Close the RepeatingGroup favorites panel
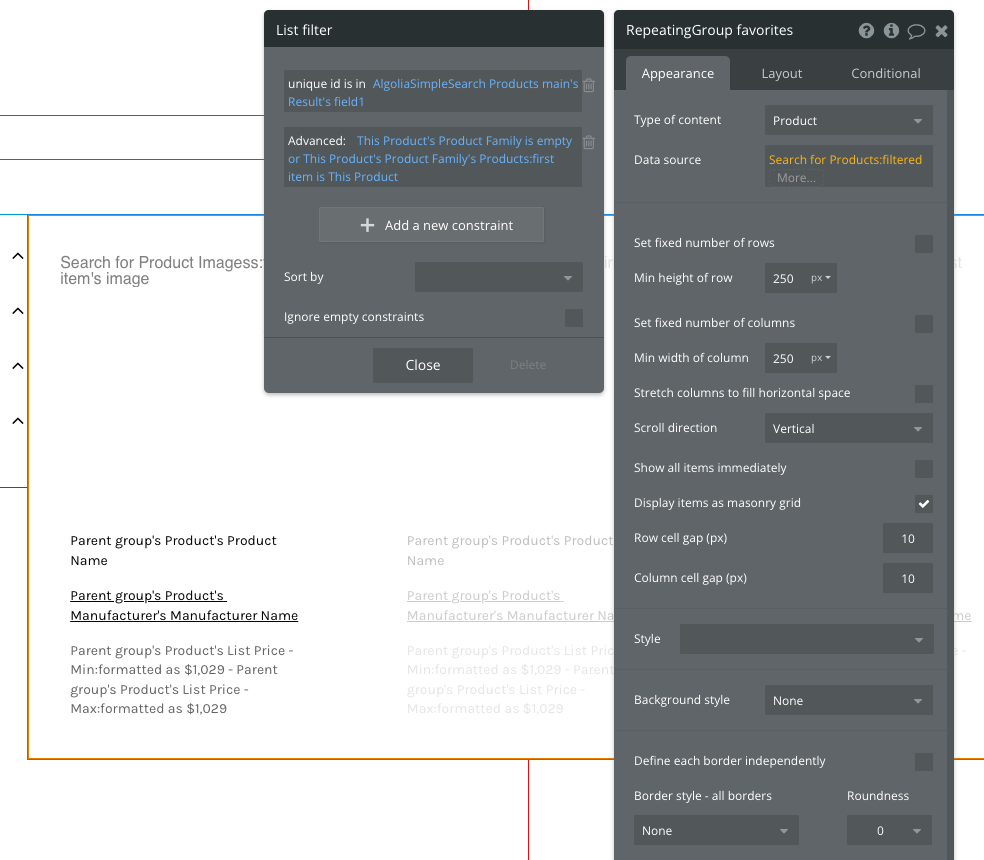 [941, 31]
